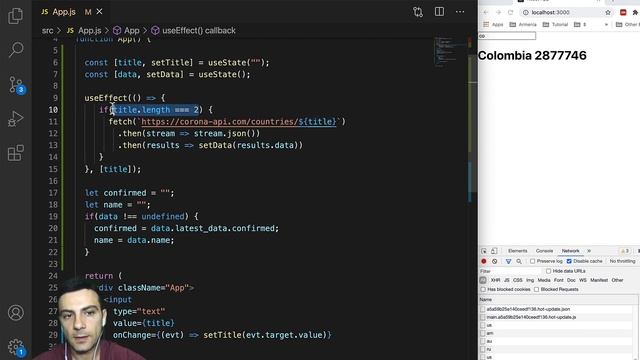The height and width of the screenshot is (360, 640).
Task: Show more DevTools tabs chevron
Action: point(589,251)
